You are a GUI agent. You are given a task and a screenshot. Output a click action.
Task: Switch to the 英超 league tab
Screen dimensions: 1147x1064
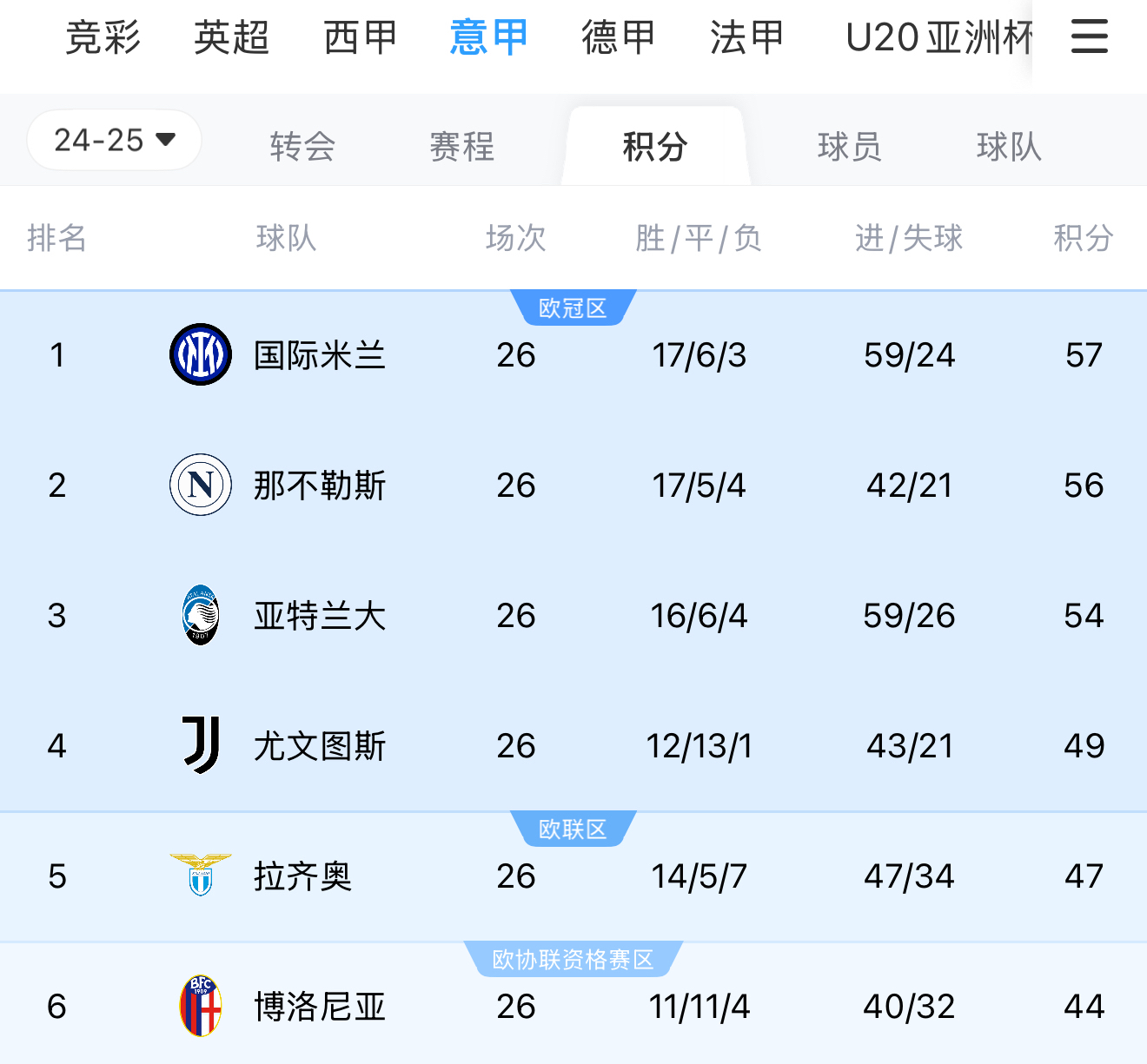pos(230,36)
